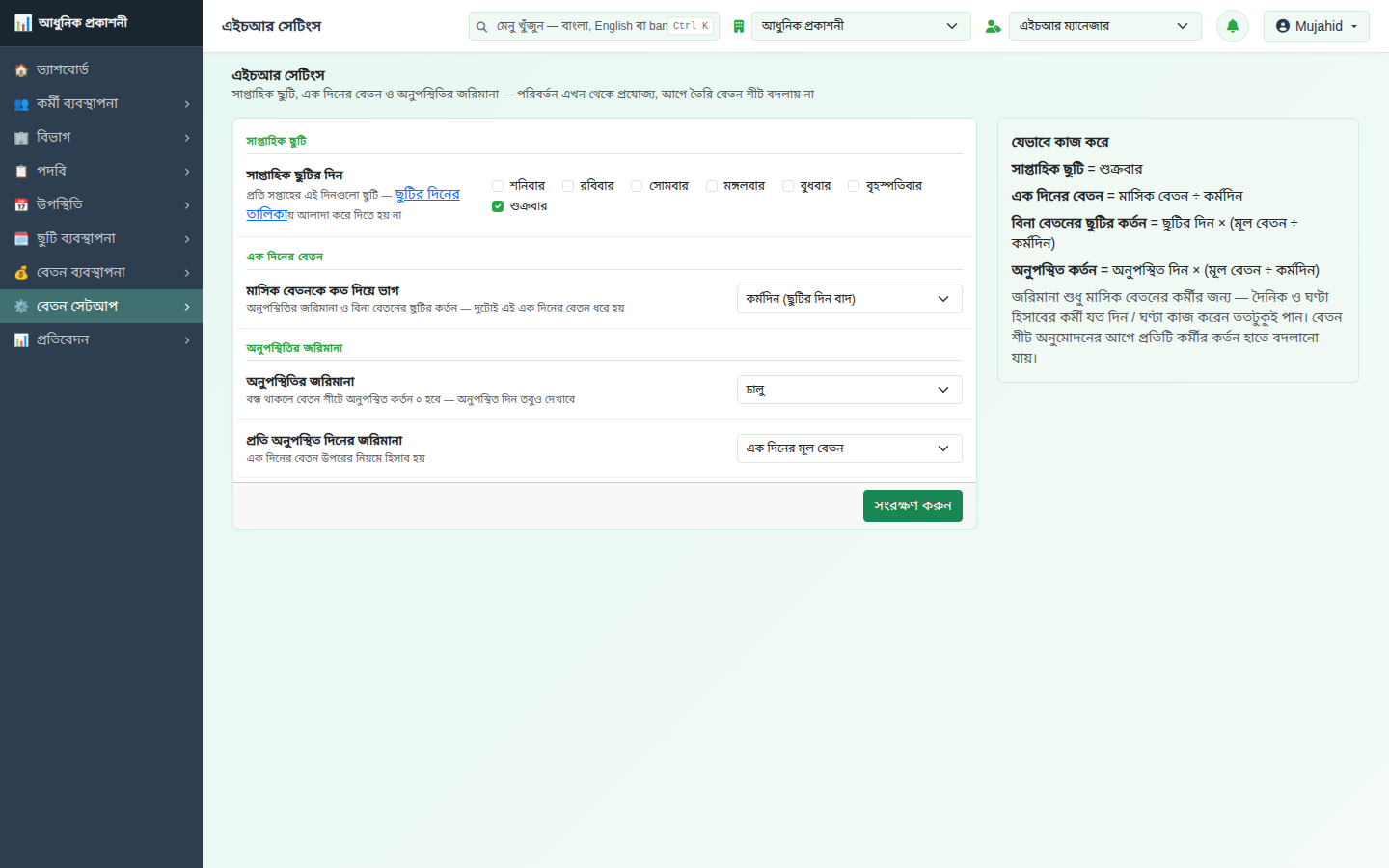
Task: Expand the কর্মী ব্যবস্থাপনা sidebar chevron
Action: 187,104
